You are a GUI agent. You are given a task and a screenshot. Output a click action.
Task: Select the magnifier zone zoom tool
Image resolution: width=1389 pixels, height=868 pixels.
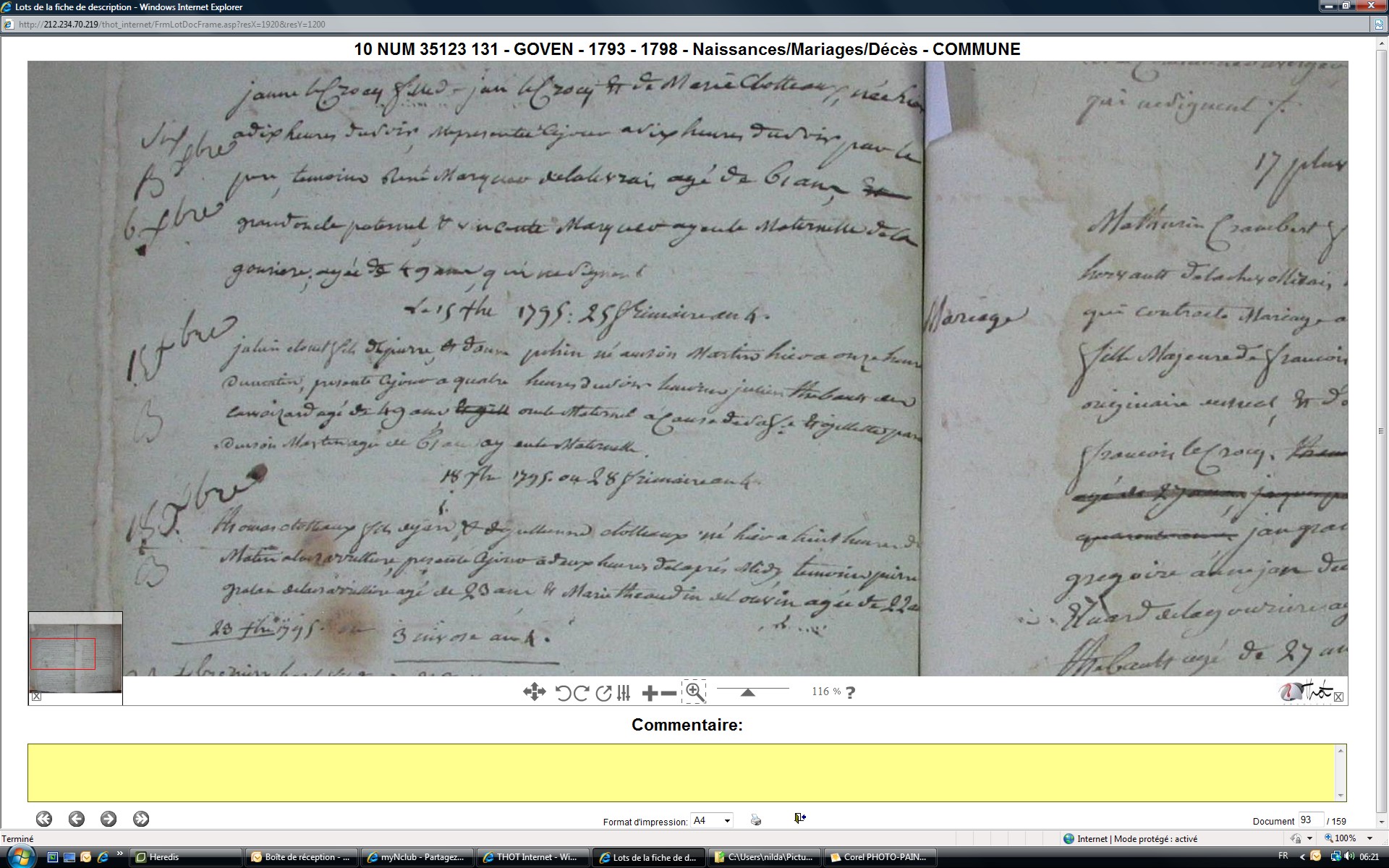pyautogui.click(x=694, y=692)
